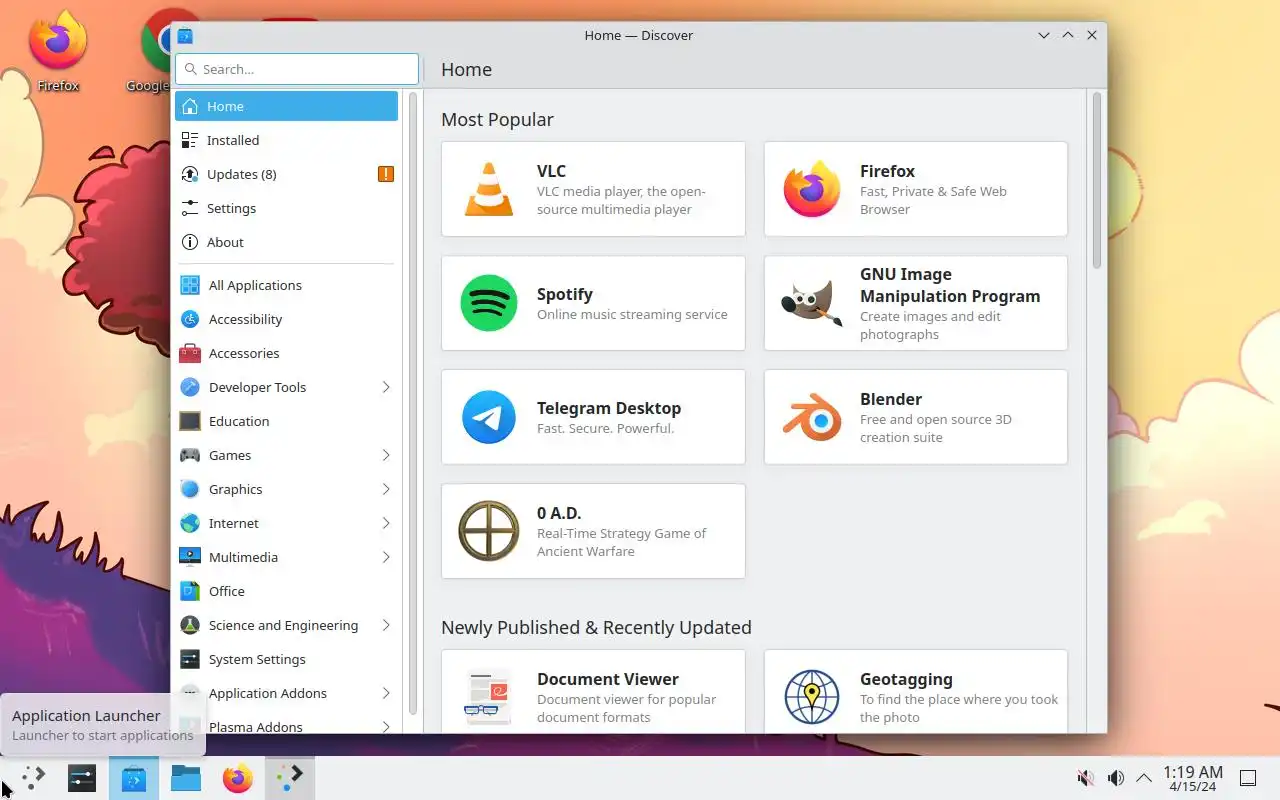Click 'Online music streaming service' text
This screenshot has width=1280, height=800.
632,314
